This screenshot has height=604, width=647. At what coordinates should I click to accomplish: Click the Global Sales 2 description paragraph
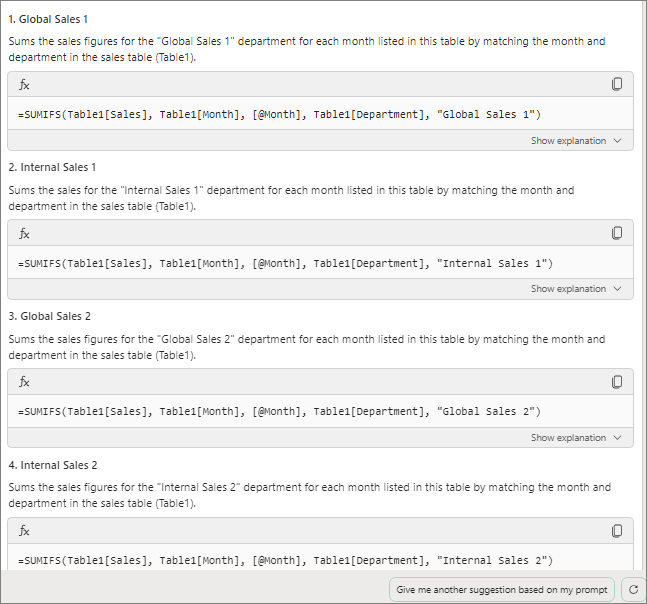click(x=307, y=347)
